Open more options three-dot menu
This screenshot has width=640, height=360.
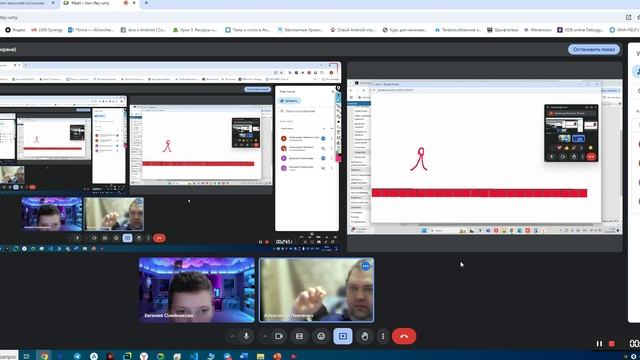pyautogui.click(x=383, y=336)
